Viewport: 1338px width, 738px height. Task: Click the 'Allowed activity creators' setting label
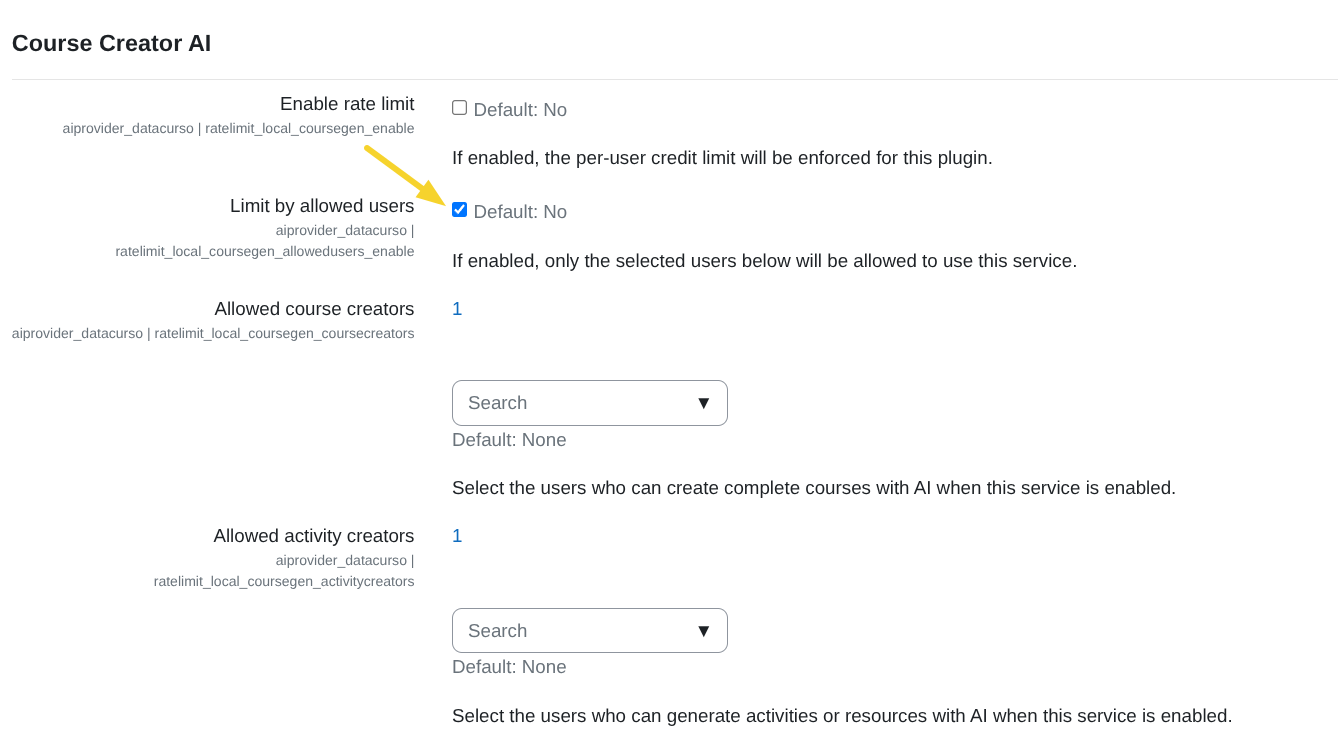[x=313, y=536]
